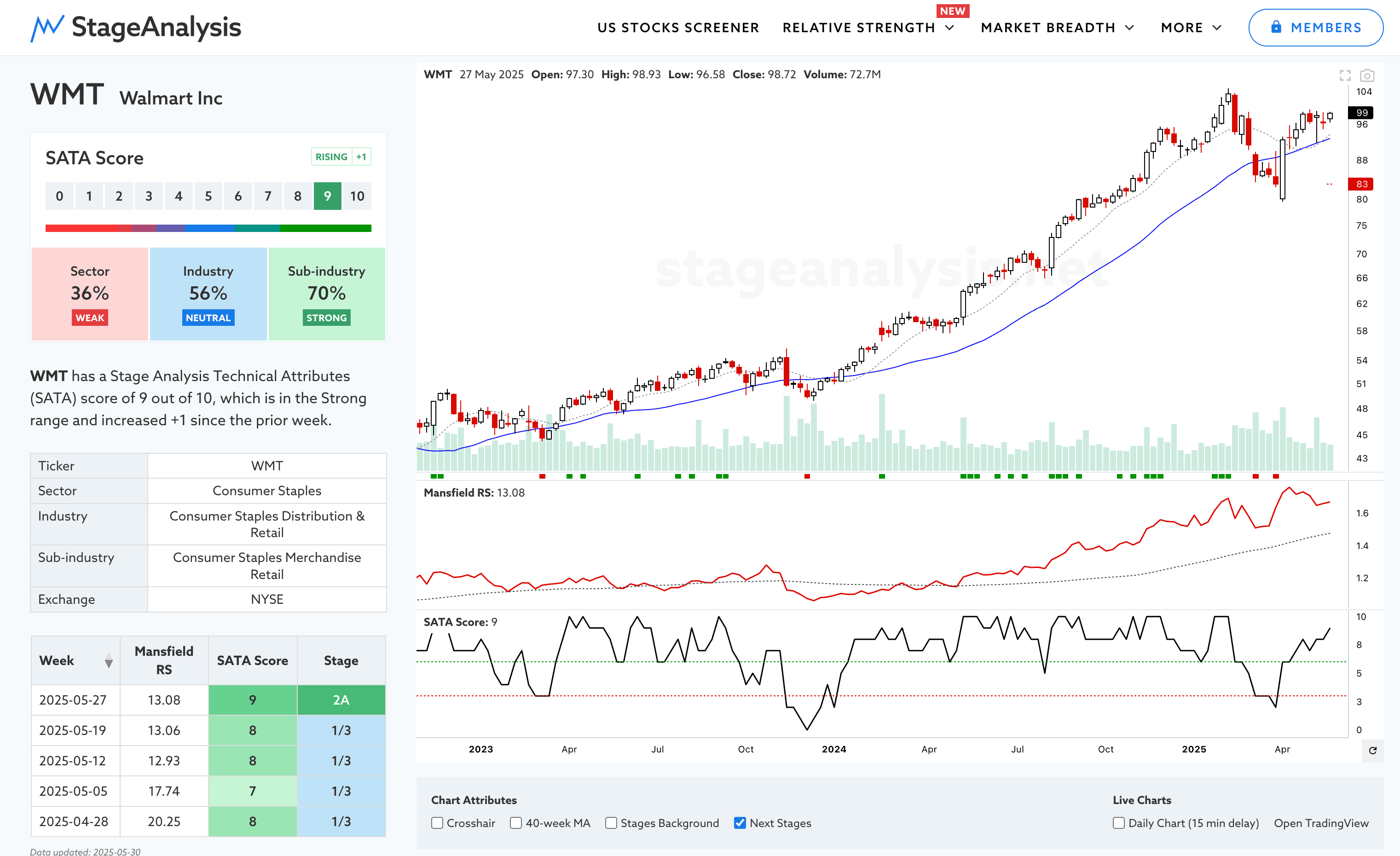Screen dimensions: 1400x856
Task: Click the Walmart Inc heading
Action: [x=170, y=98]
